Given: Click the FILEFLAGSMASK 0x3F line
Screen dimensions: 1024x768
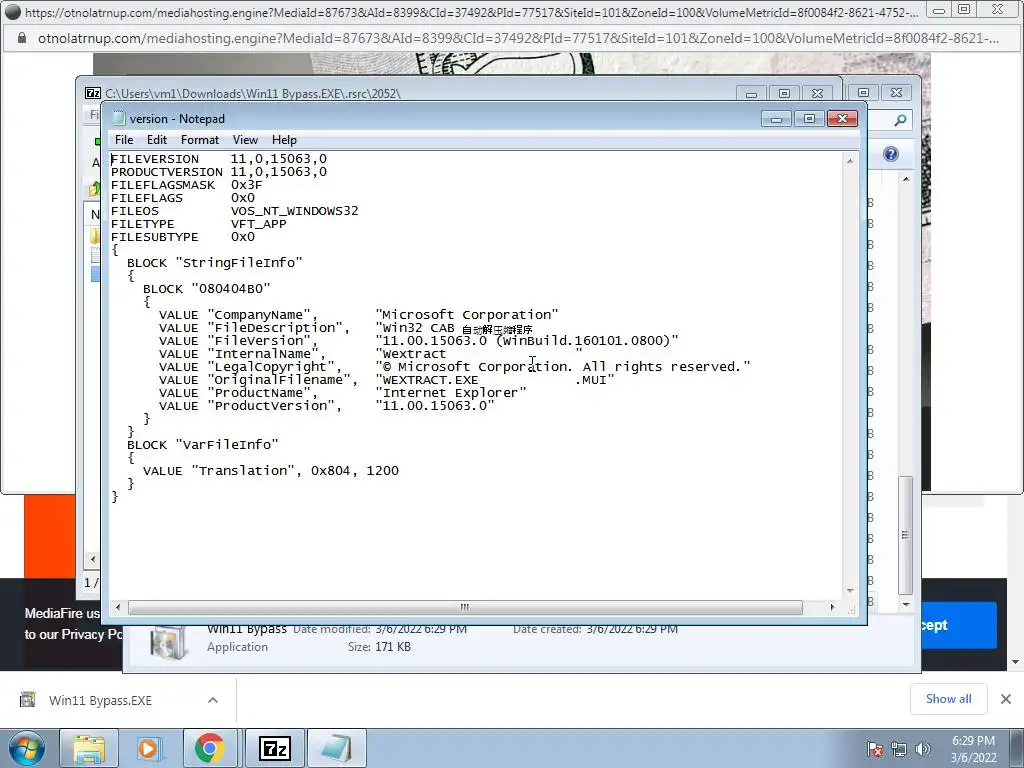Looking at the screenshot, I should point(187,185).
